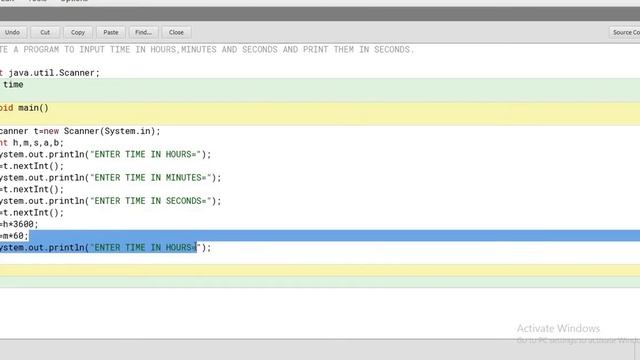This screenshot has width=640, height=360.
Task: Click the t.nextInt() line below the MINUTES prompt
Action: pos(32,189)
